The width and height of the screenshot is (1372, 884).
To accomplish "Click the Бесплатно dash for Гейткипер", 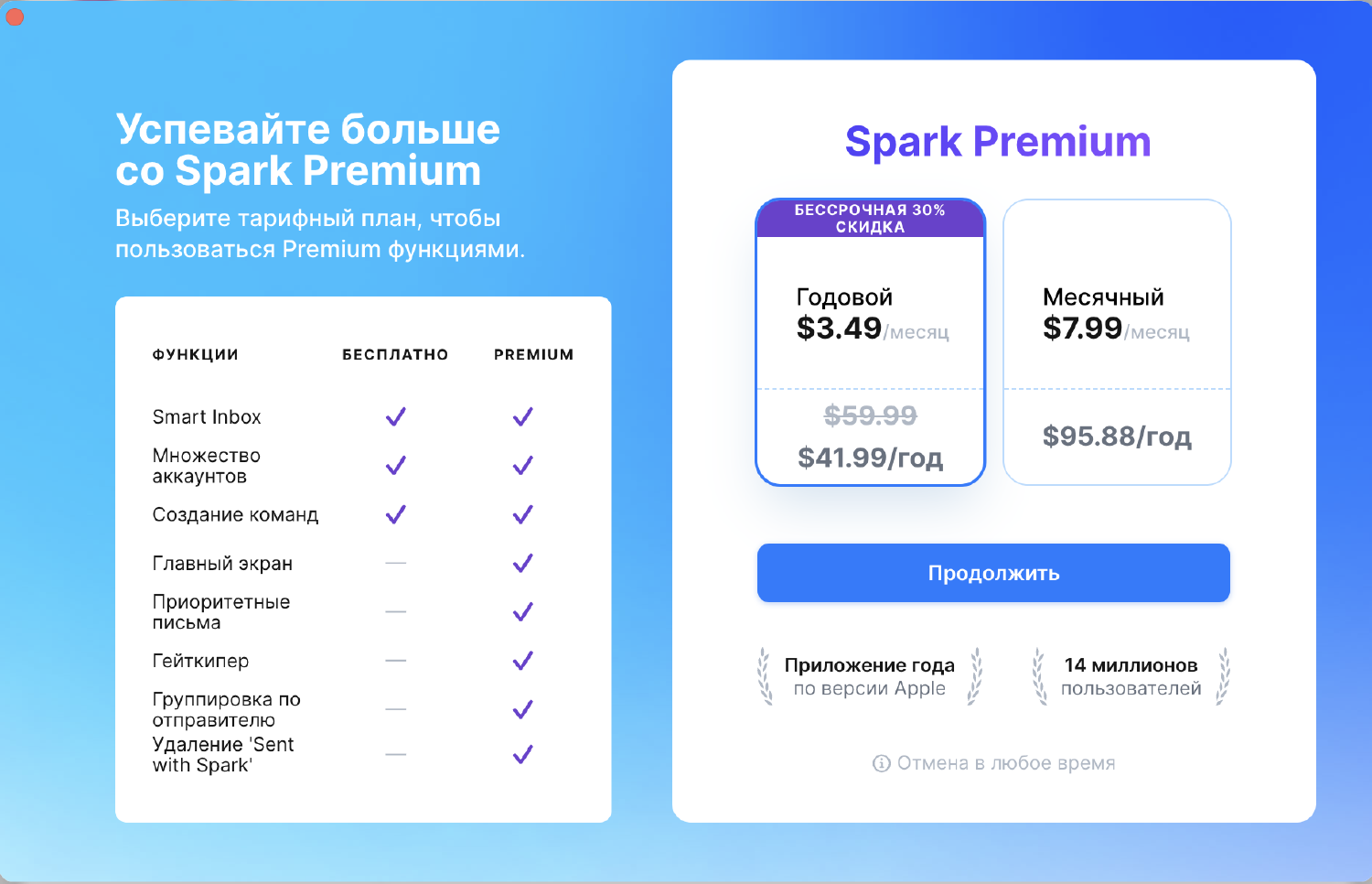I will pos(395,661).
